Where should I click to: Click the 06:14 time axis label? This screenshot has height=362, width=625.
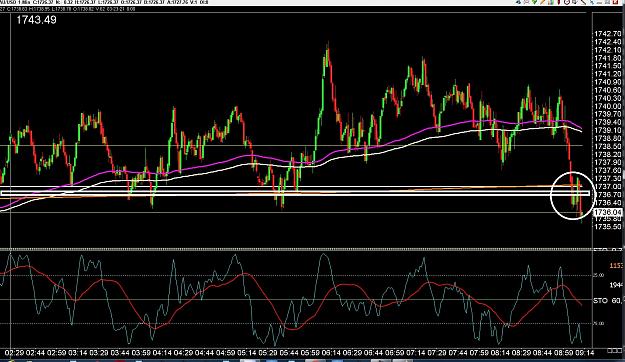click(331, 353)
